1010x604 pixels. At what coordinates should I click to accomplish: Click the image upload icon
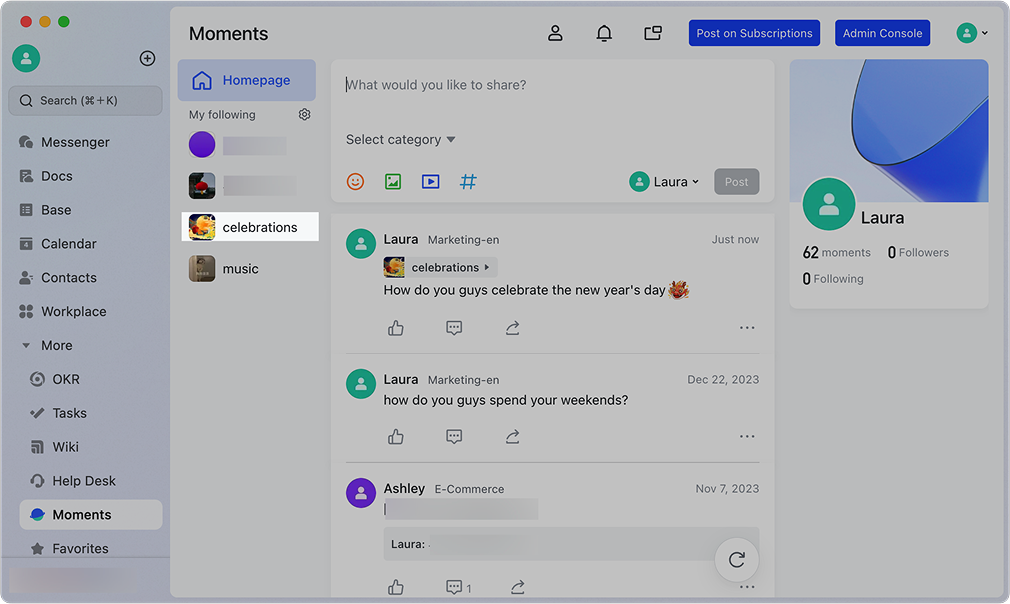click(393, 182)
